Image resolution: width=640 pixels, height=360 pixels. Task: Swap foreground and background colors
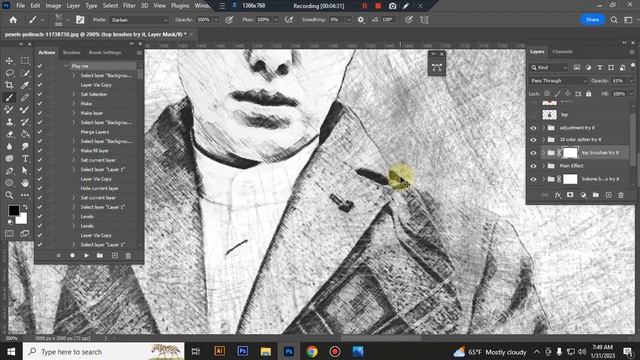click(25, 207)
